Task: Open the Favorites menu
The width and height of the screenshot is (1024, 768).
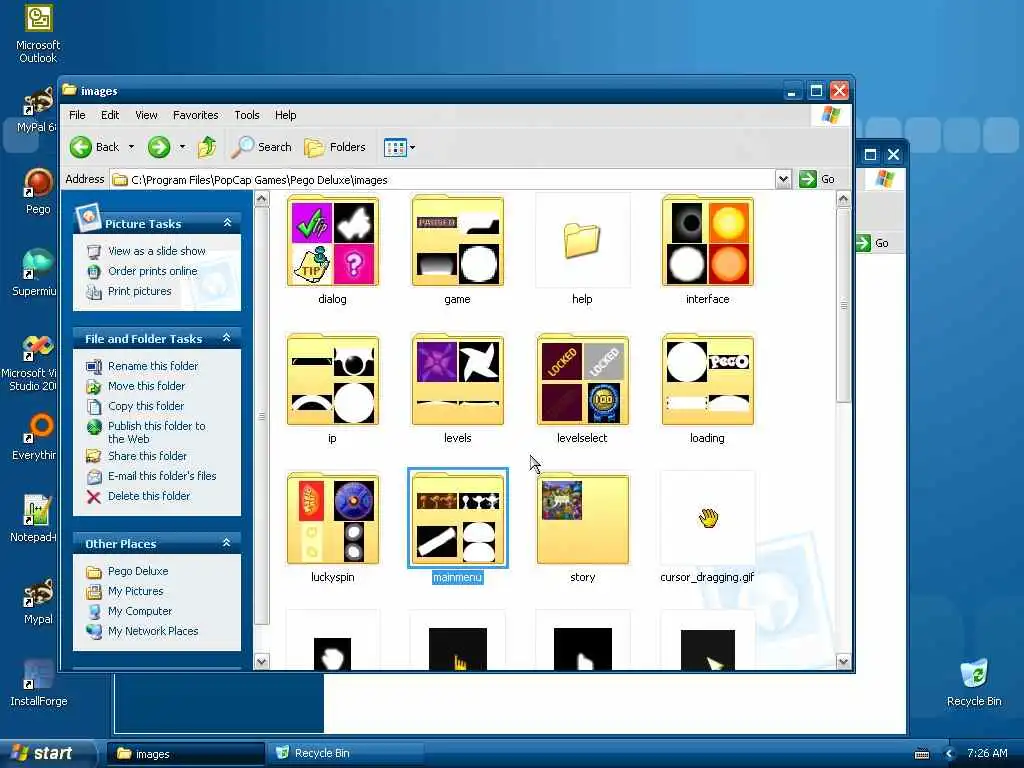Action: (195, 115)
